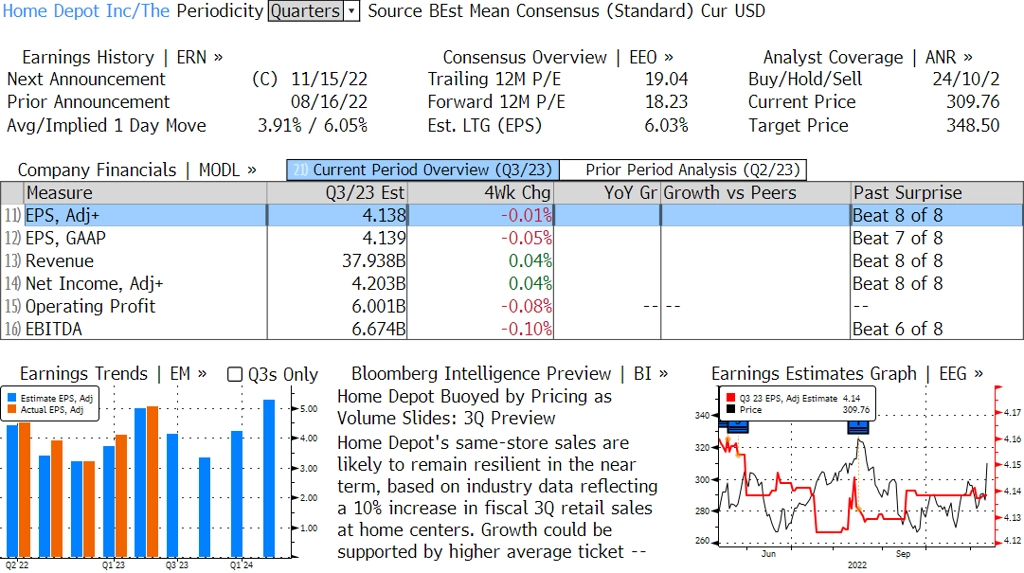
Task: Click the Prior Announcement date 08/16/22
Action: click(329, 102)
